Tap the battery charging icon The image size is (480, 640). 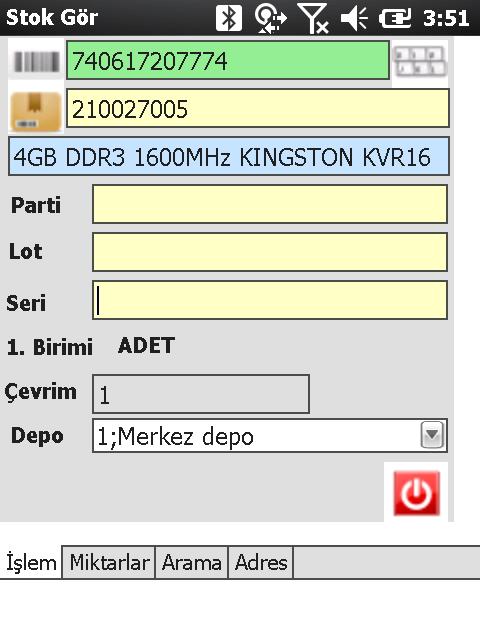[x=395, y=18]
